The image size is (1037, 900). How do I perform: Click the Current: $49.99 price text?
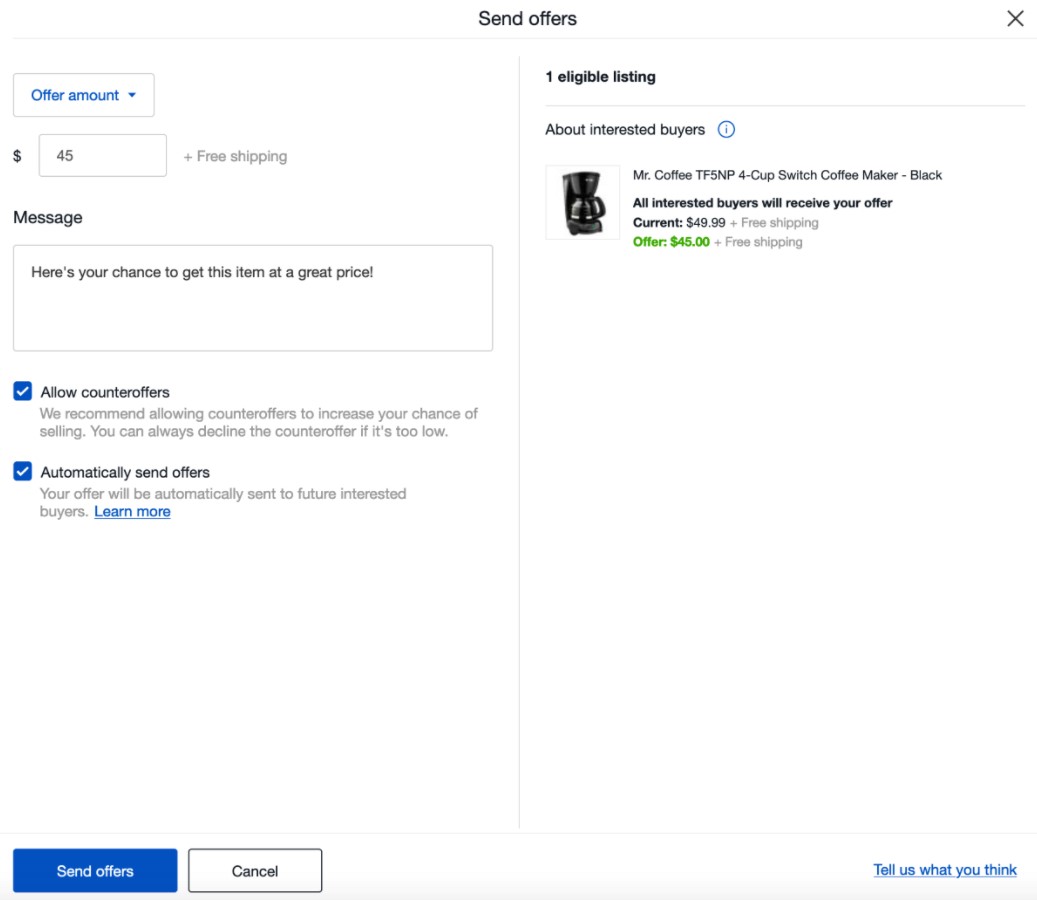(679, 223)
